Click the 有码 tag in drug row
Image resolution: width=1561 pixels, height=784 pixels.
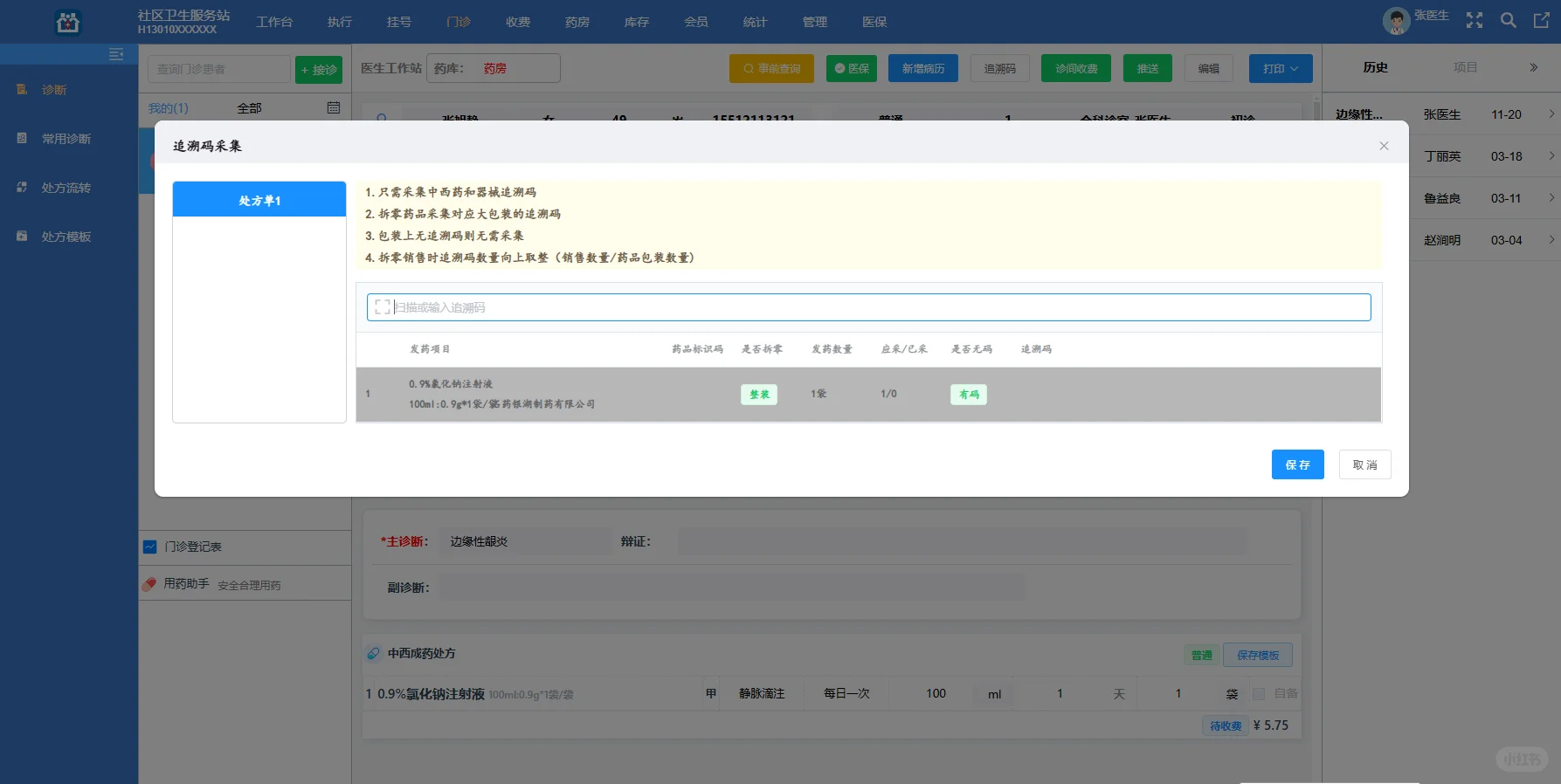point(969,395)
